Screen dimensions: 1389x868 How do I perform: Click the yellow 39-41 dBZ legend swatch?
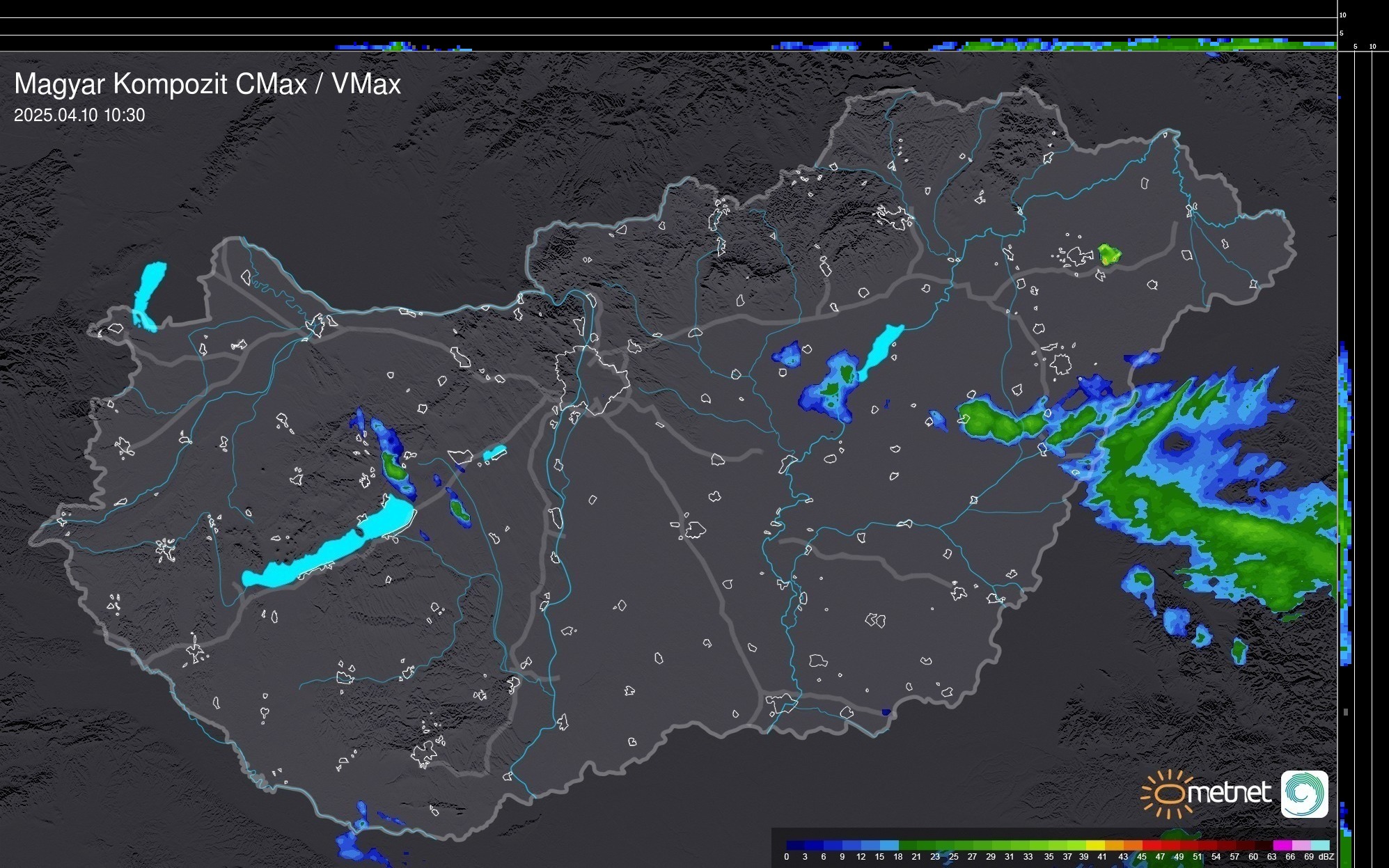[1094, 845]
